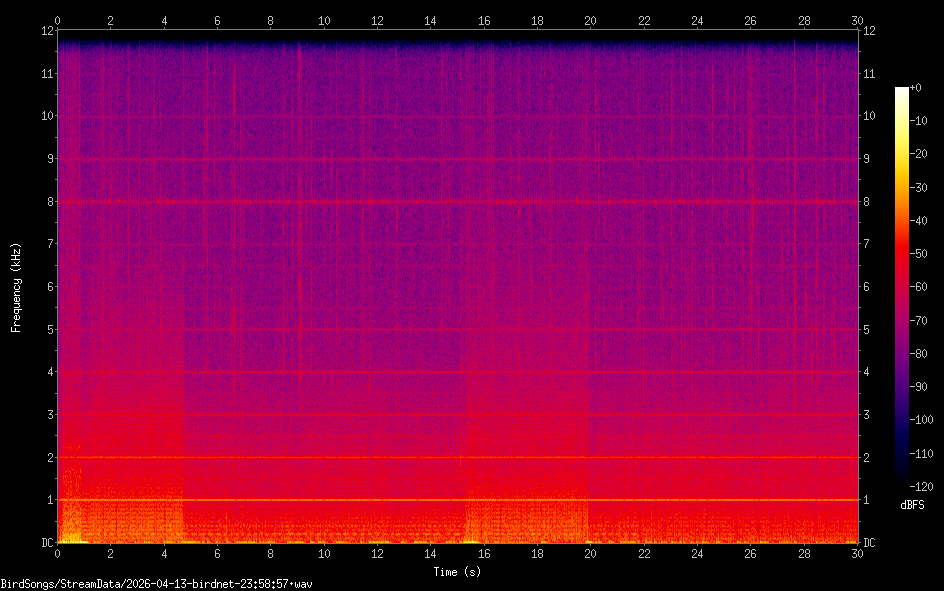Click the 3 kHz label on the left axis
944x591 pixels.
pyautogui.click(x=46, y=415)
